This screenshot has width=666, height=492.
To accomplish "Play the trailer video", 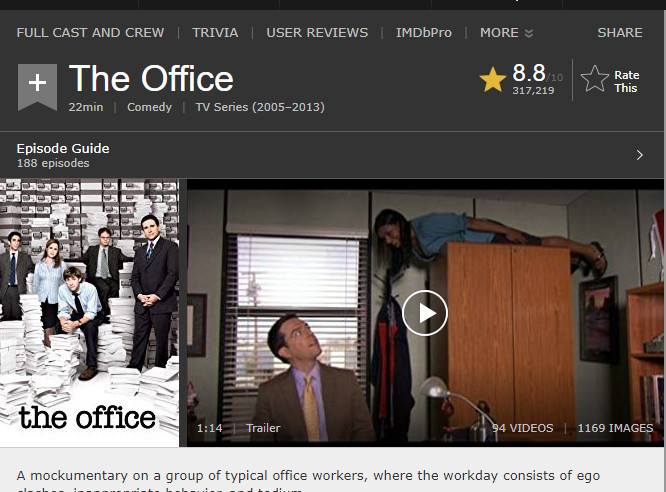I will [425, 313].
